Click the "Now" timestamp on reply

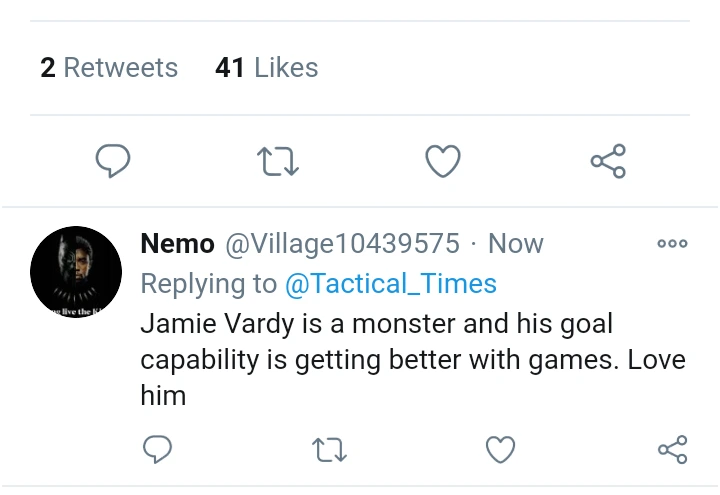click(516, 244)
